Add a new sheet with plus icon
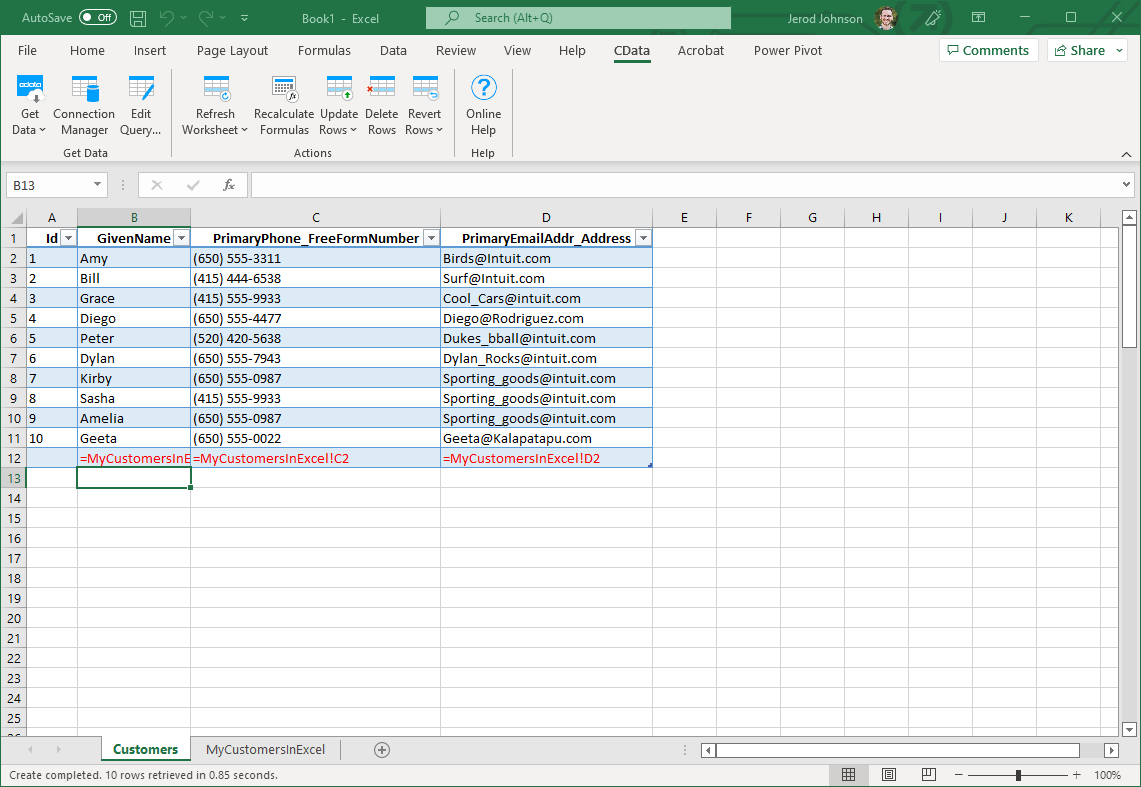The image size is (1141, 787). (x=381, y=750)
